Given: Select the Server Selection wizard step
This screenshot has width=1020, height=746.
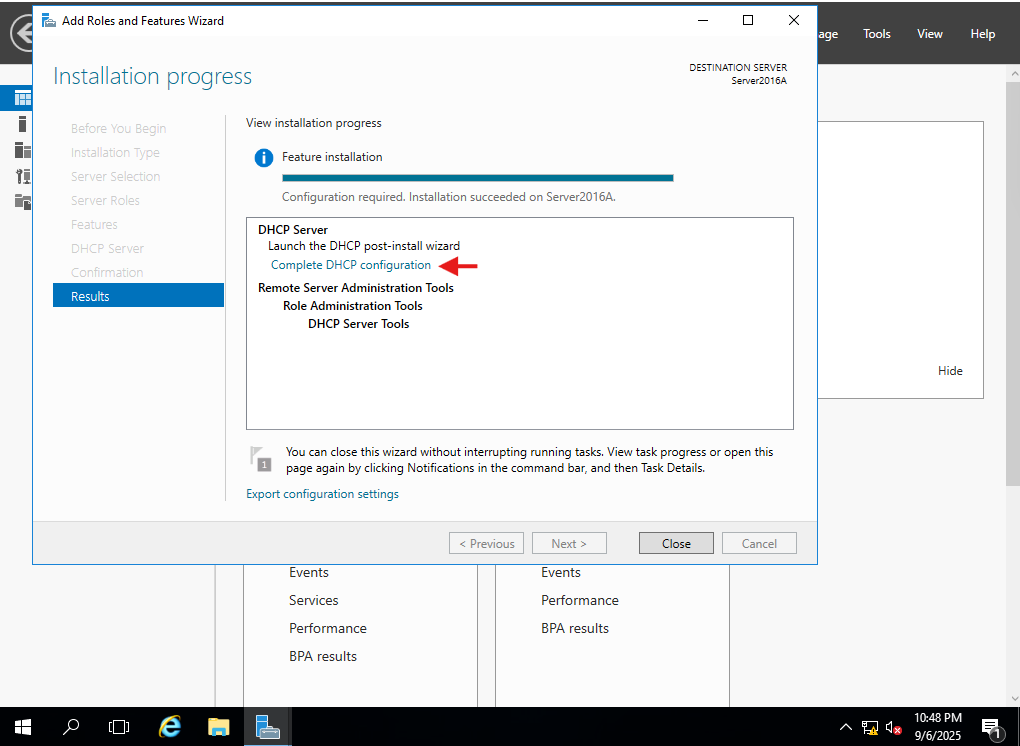Looking at the screenshot, I should 115,176.
